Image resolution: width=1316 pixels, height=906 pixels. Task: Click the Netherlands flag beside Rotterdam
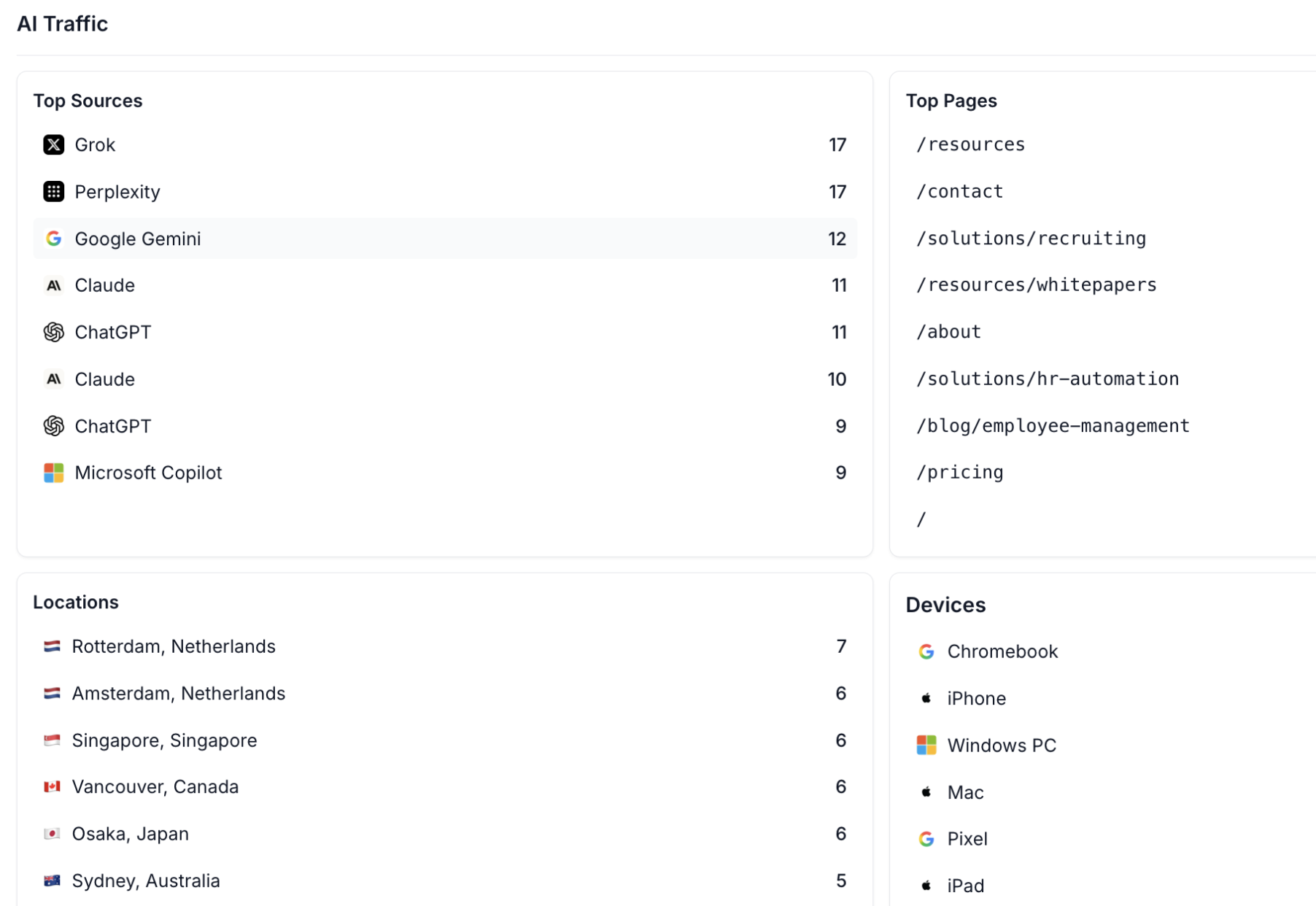pos(52,646)
